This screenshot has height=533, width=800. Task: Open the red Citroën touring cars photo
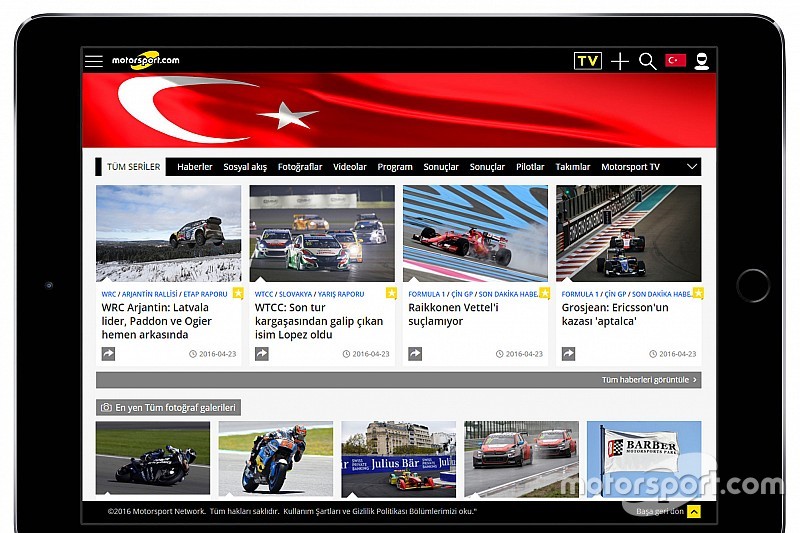point(521,459)
